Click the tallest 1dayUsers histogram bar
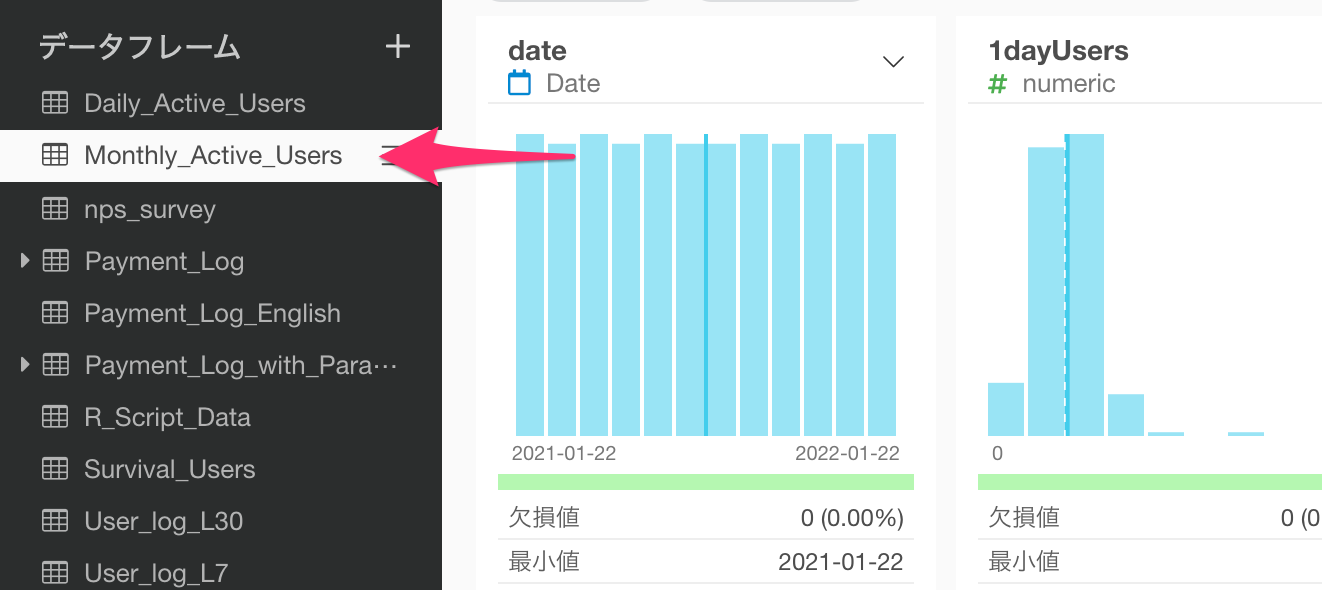Image resolution: width=1322 pixels, height=590 pixels. pyautogui.click(x=1086, y=285)
